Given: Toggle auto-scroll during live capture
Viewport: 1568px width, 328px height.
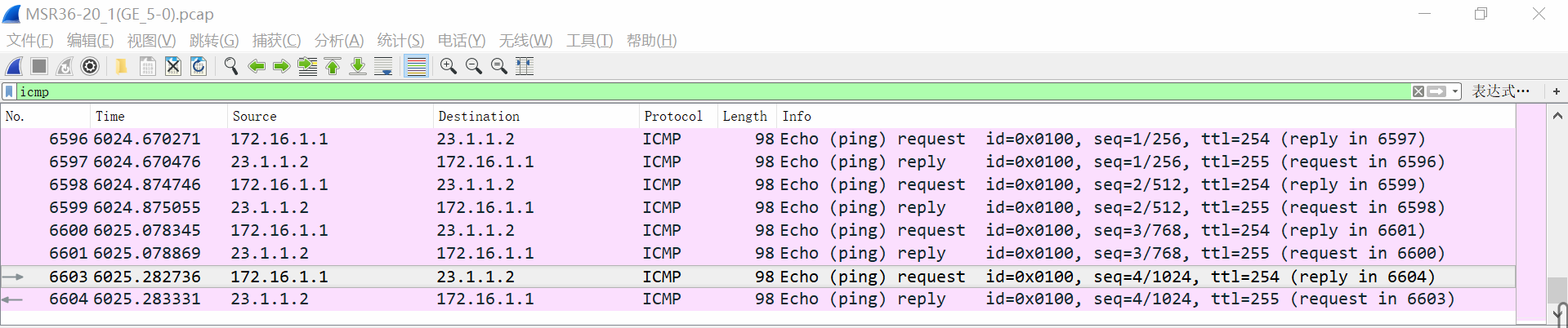Looking at the screenshot, I should pos(383,66).
